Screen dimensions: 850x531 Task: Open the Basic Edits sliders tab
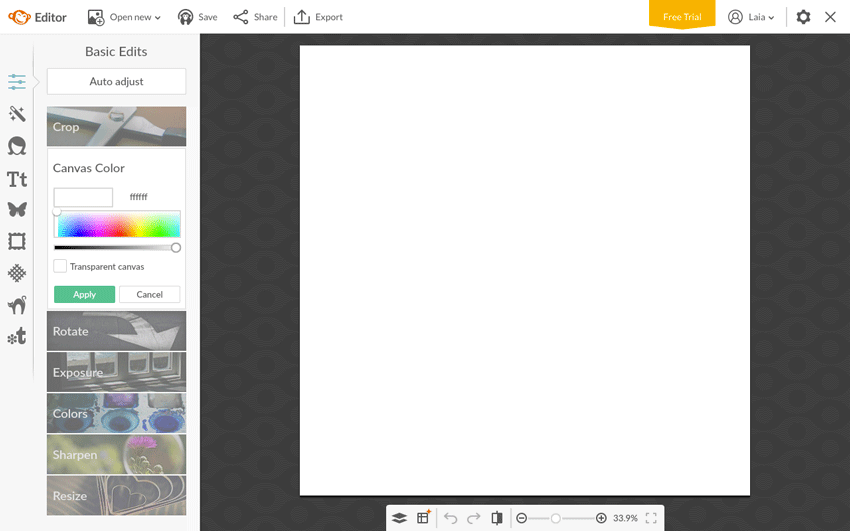17,82
